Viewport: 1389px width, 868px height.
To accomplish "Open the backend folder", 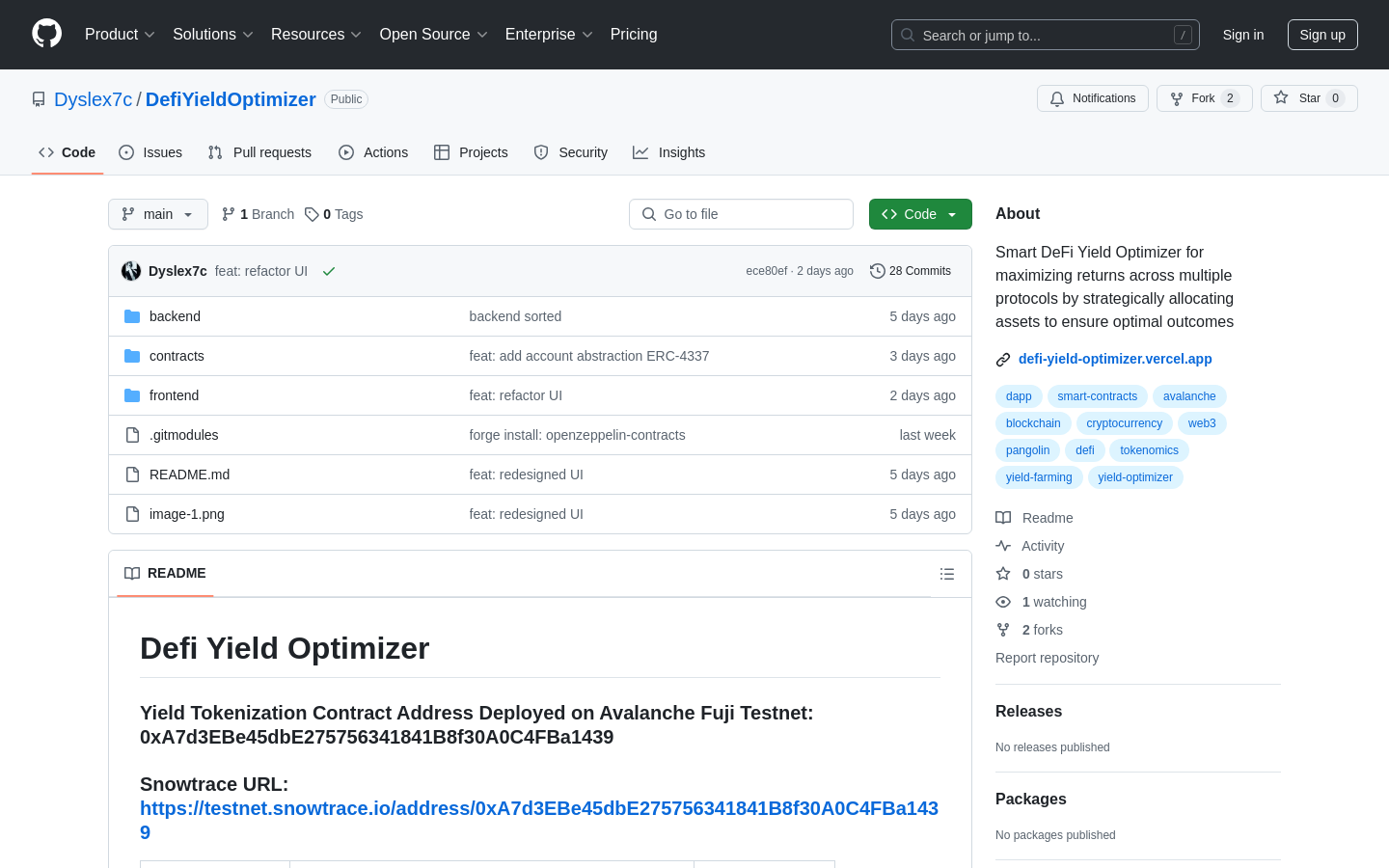I will (x=175, y=316).
